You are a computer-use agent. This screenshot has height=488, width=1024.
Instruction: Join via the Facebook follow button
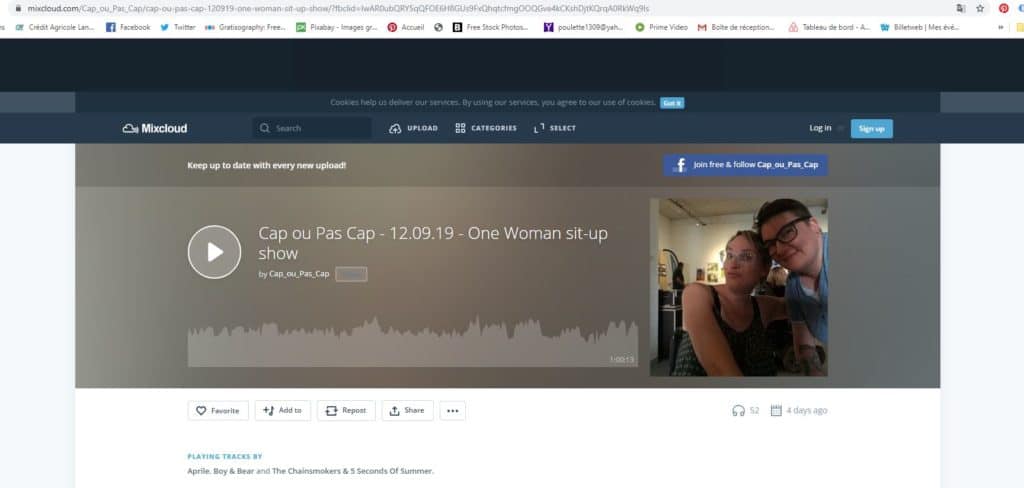pos(745,165)
